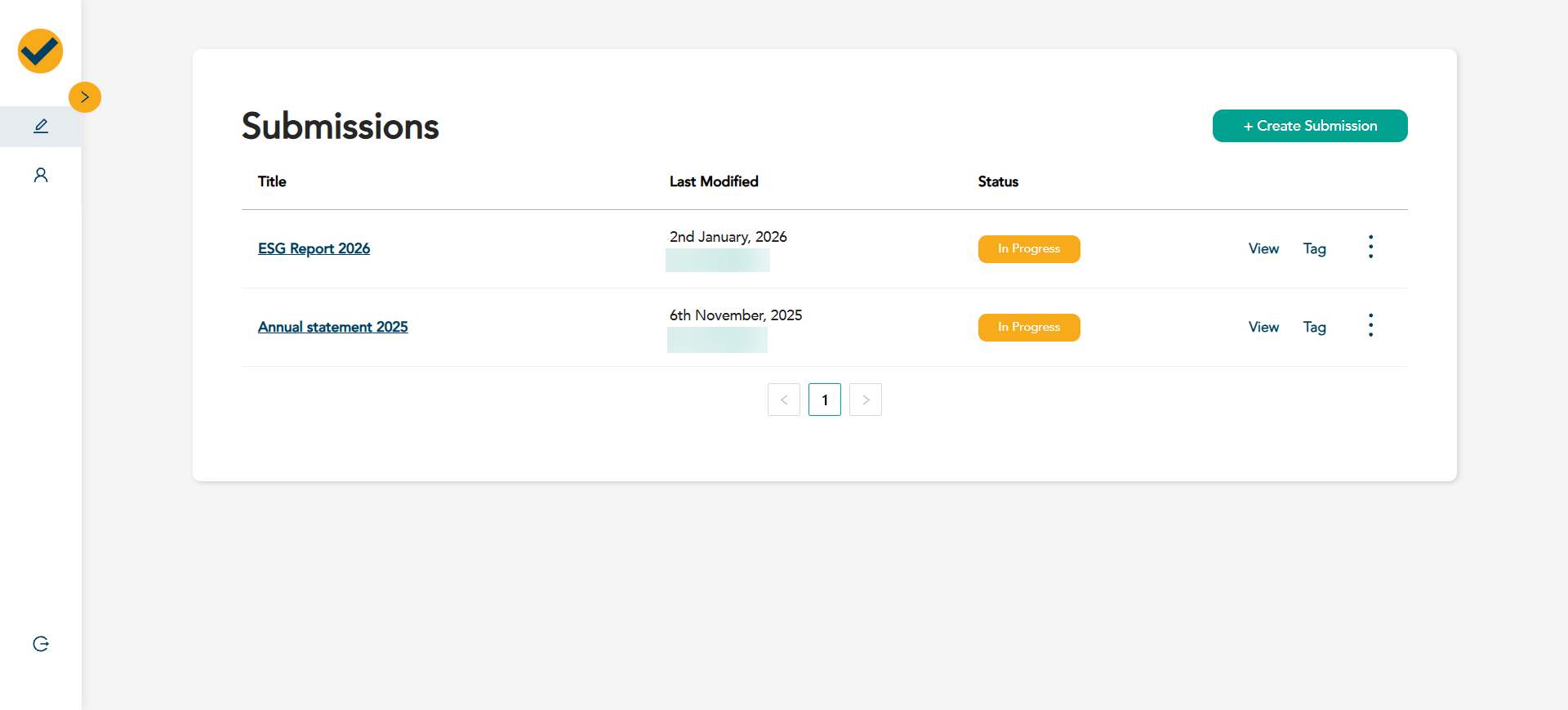Click View for ESG Report 2026
The height and width of the screenshot is (710, 1568).
1263,248
